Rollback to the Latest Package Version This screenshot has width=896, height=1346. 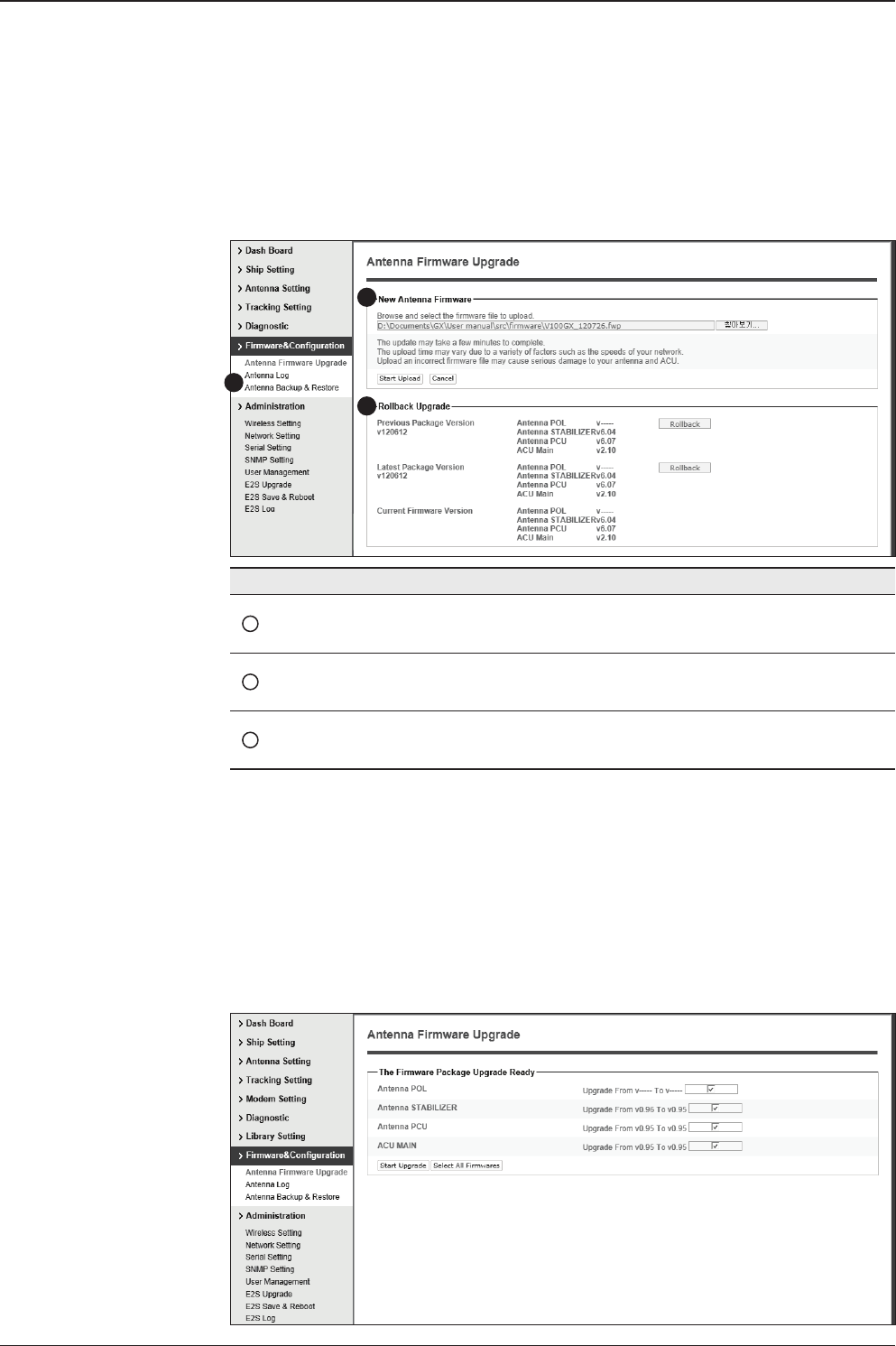pyautogui.click(x=685, y=468)
